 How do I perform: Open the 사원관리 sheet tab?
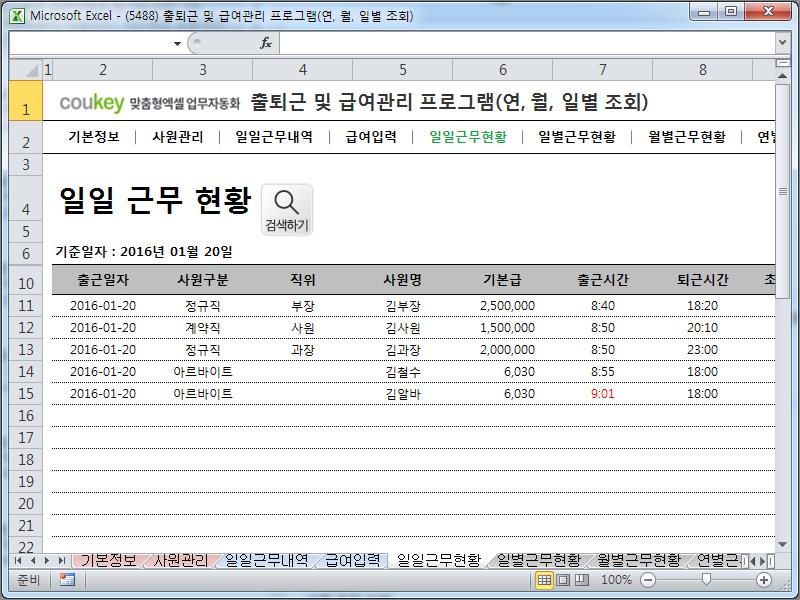click(181, 560)
